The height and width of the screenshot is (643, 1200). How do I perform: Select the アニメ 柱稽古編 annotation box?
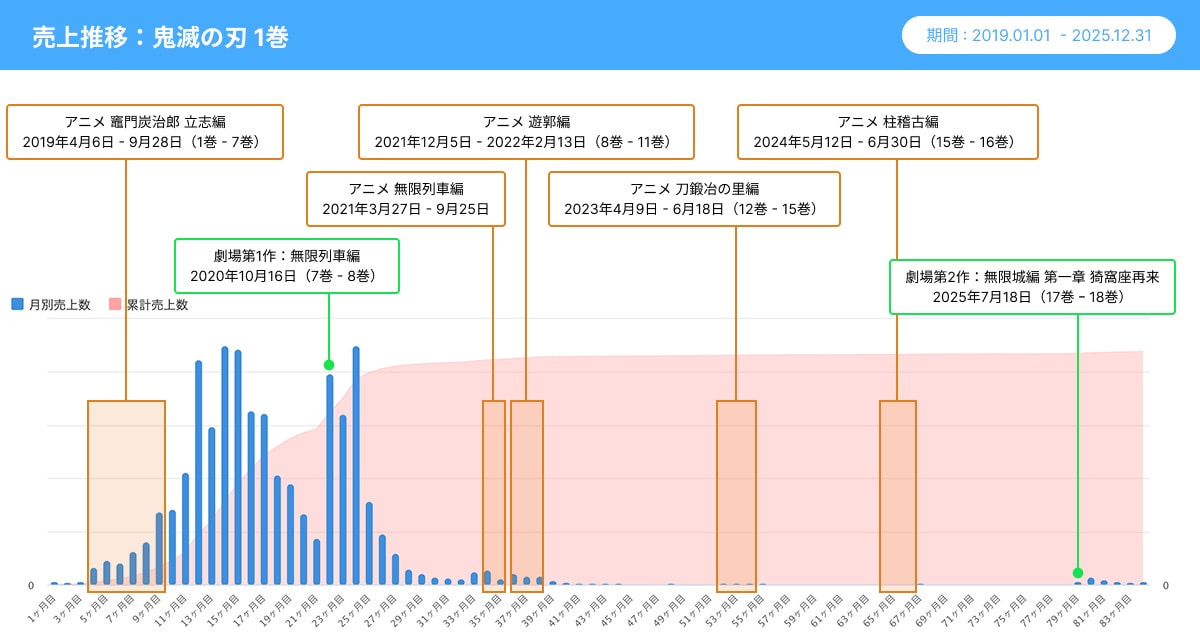(x=888, y=132)
